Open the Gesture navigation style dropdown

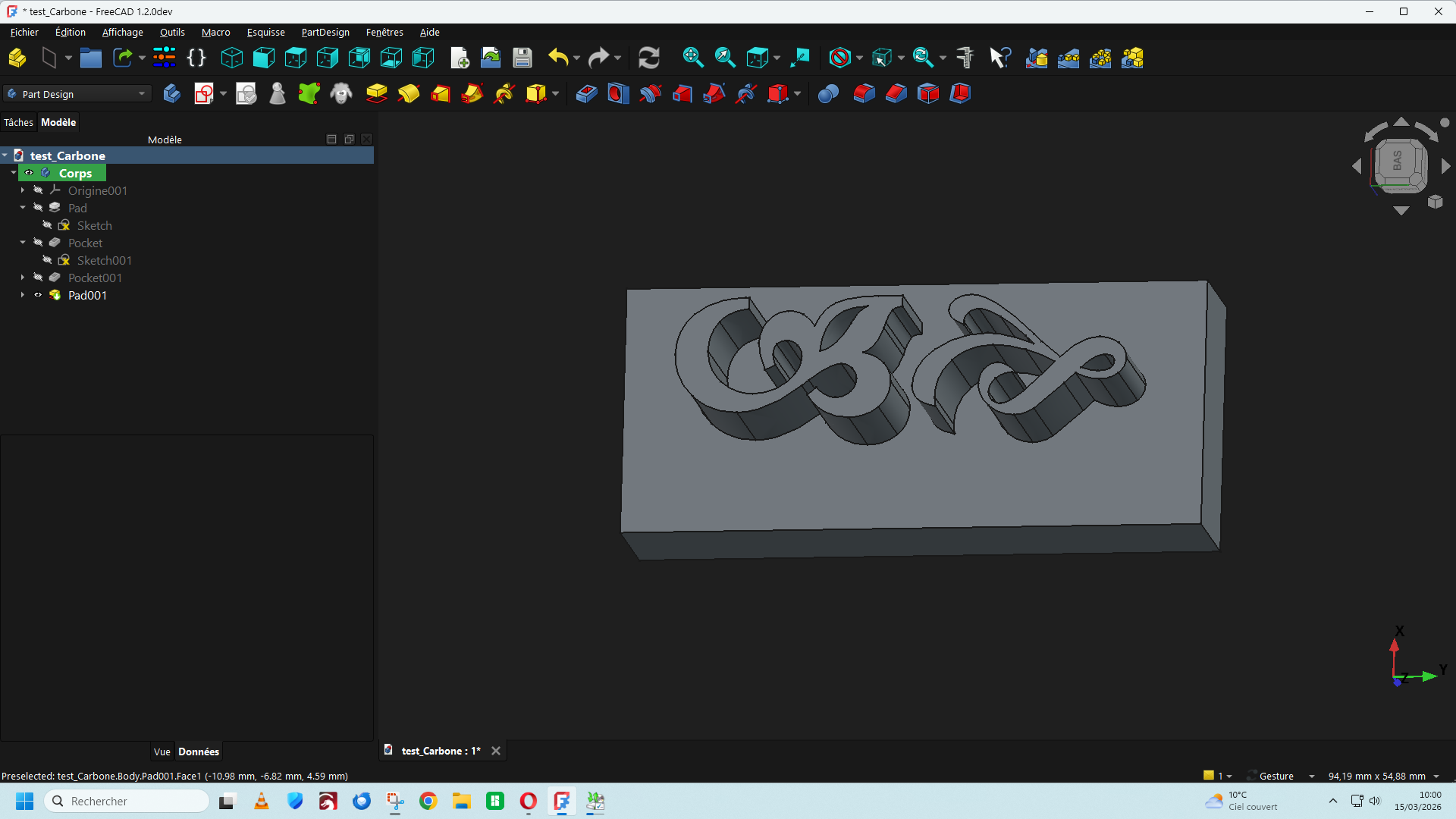point(1282,776)
